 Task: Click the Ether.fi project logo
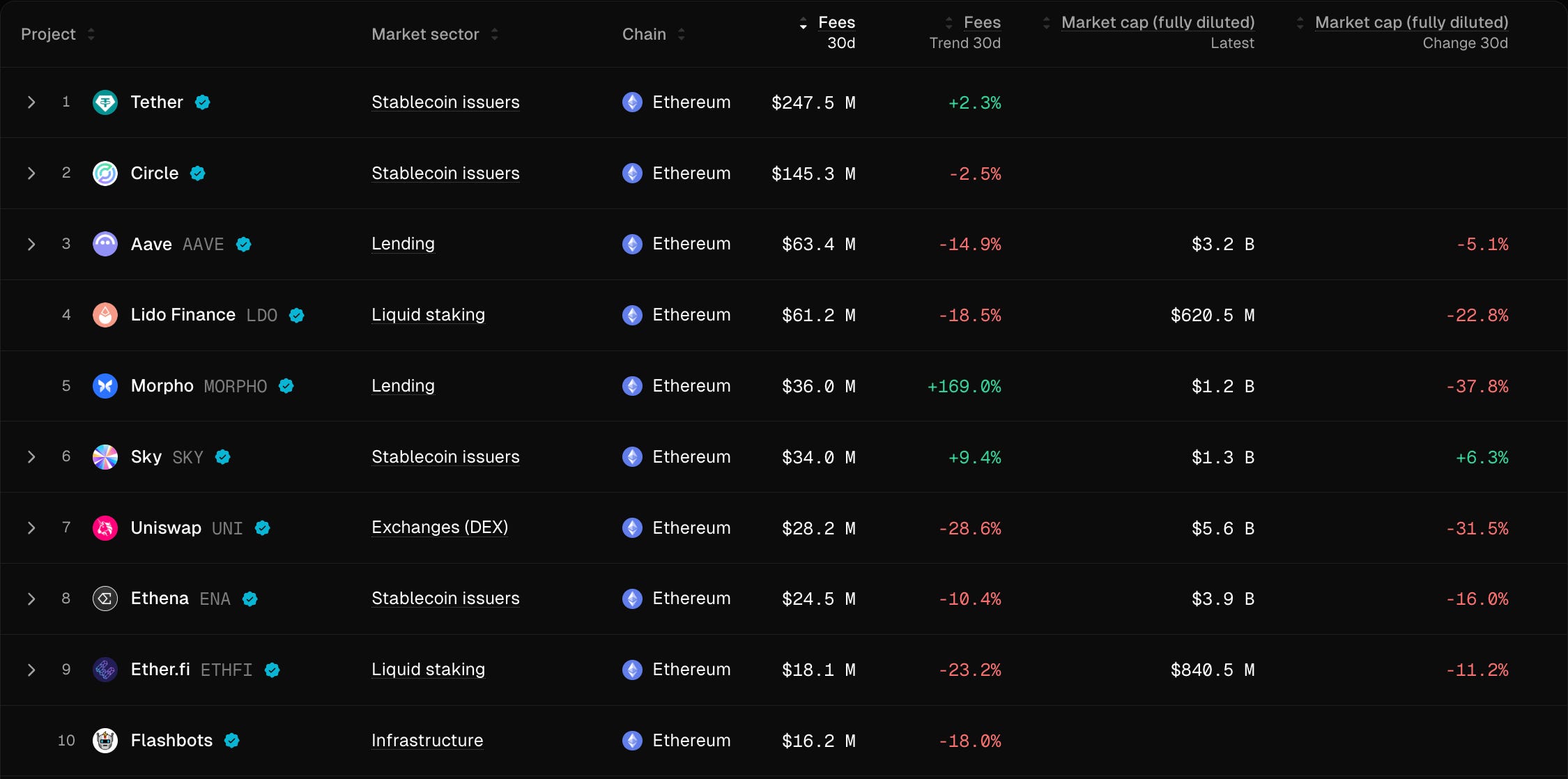(x=105, y=669)
